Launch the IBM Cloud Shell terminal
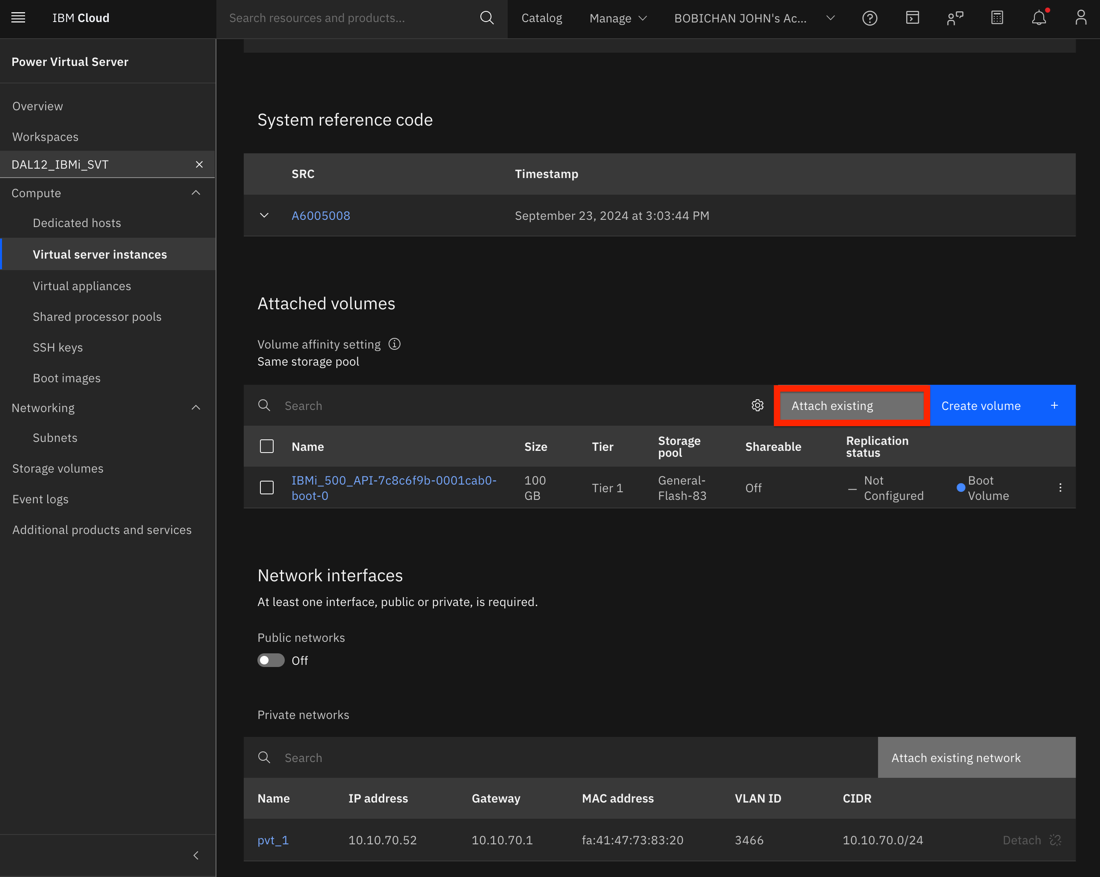Screen dimensions: 1100x877 click(912, 17)
